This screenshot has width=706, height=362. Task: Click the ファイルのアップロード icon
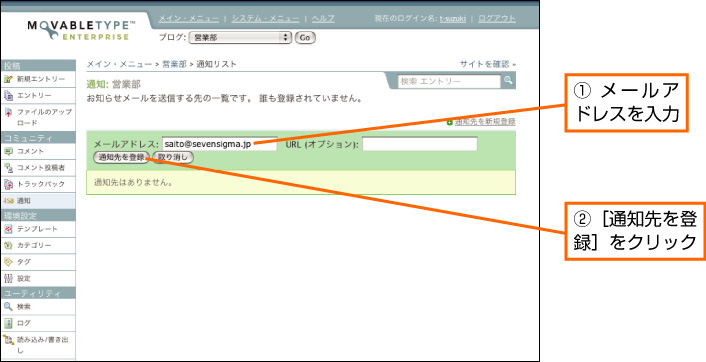point(8,112)
